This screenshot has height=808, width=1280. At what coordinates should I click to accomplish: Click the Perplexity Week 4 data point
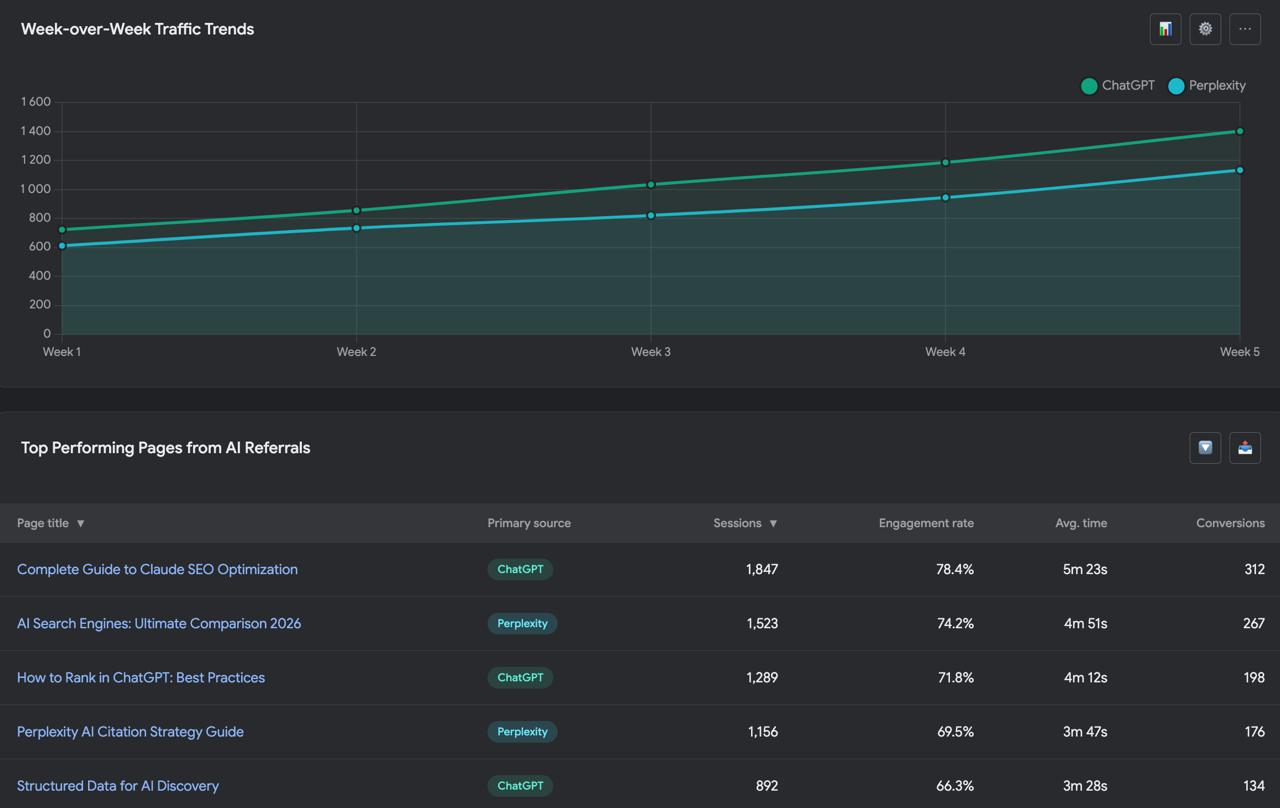coord(946,197)
